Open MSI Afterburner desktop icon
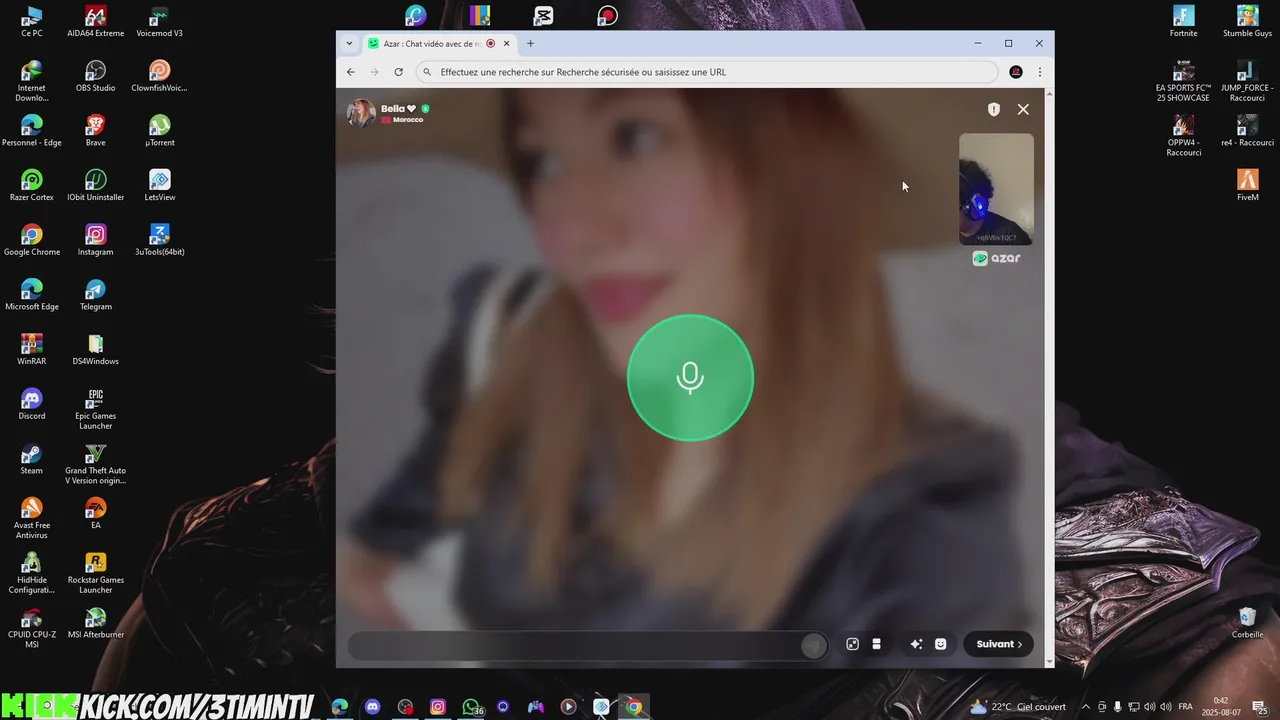Screen dimensions: 1280x720 (96, 623)
